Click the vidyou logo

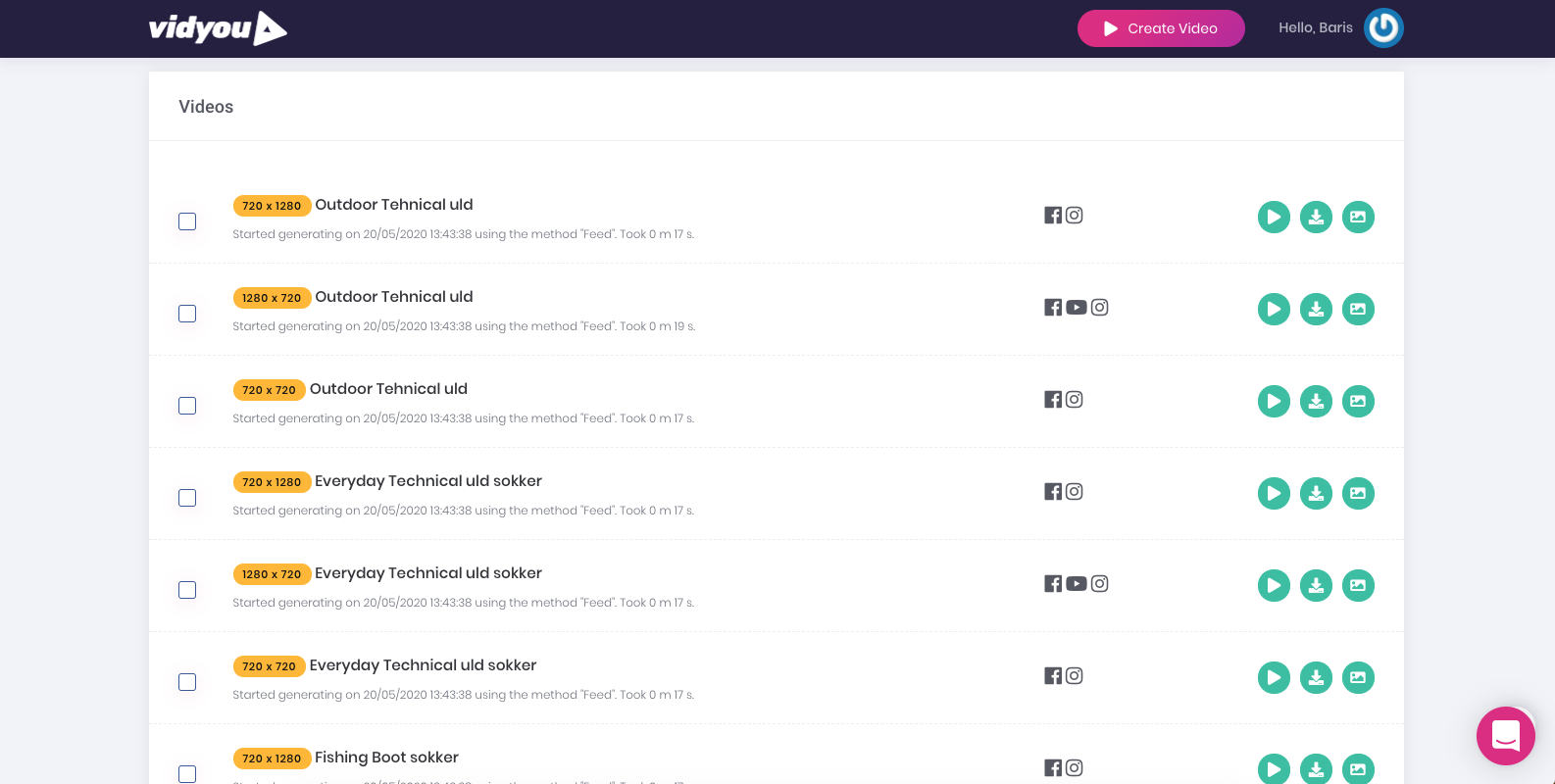tap(218, 28)
